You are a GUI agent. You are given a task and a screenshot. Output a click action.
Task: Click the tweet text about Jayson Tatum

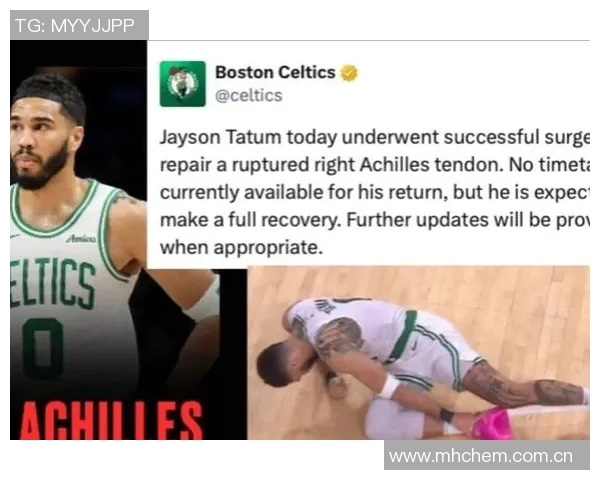coord(374,192)
